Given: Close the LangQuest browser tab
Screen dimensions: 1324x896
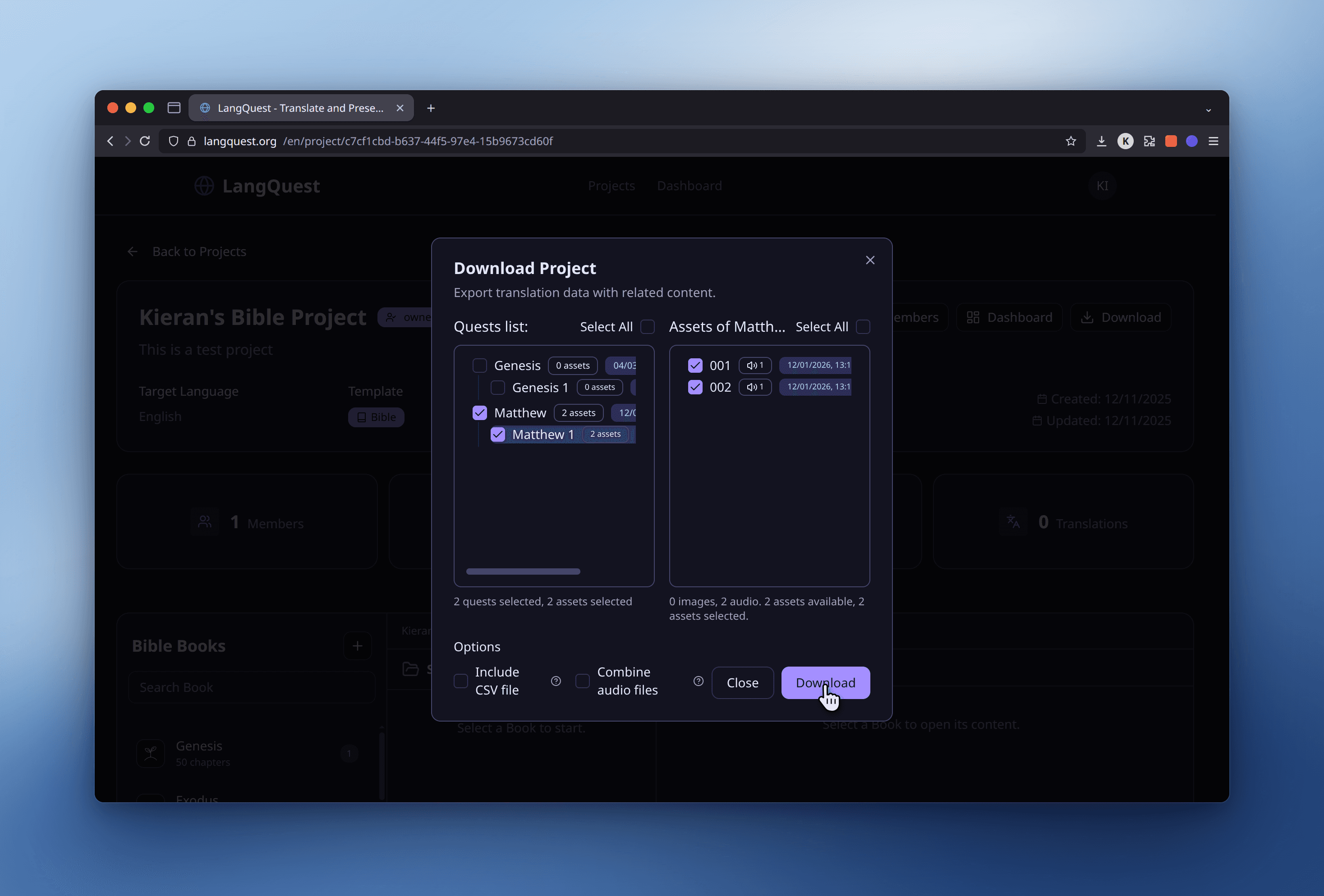Looking at the screenshot, I should coord(400,108).
